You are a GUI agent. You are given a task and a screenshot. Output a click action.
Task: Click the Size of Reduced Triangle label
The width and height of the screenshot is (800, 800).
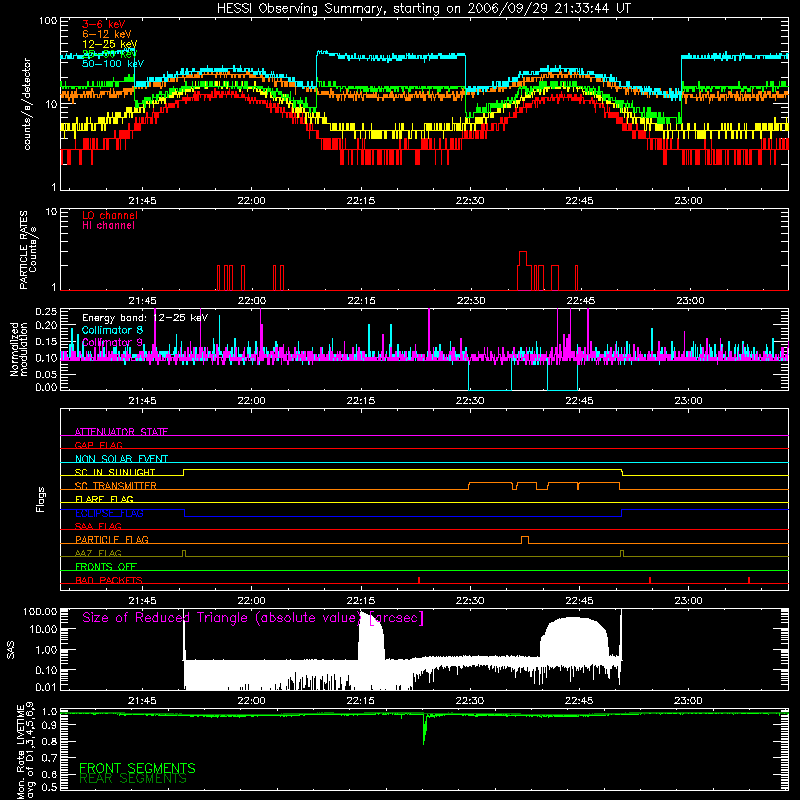(x=253, y=618)
